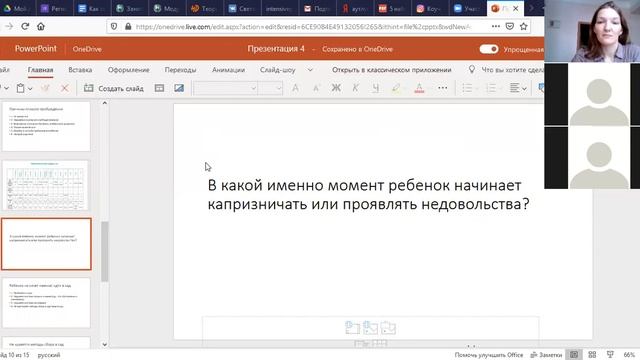640x360 pixels.
Task: Click the thumbnail panel scroll up arrow
Action: (104, 103)
